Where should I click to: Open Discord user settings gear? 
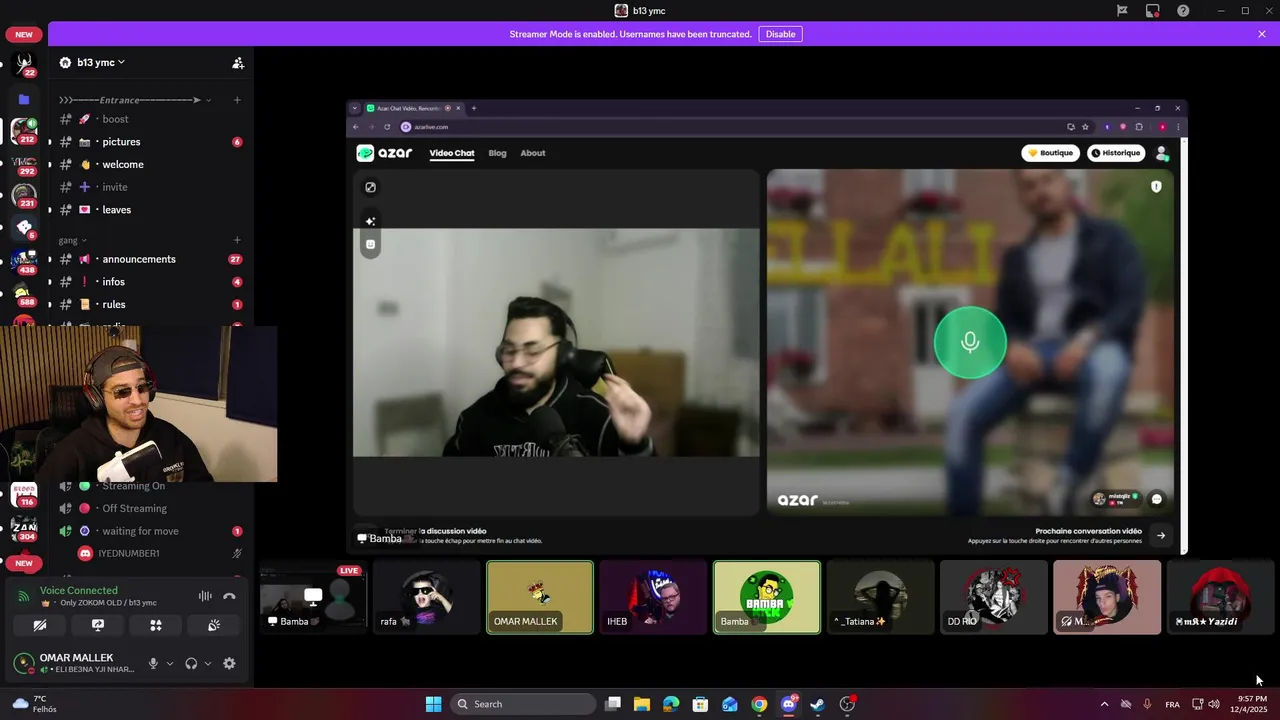click(x=229, y=663)
